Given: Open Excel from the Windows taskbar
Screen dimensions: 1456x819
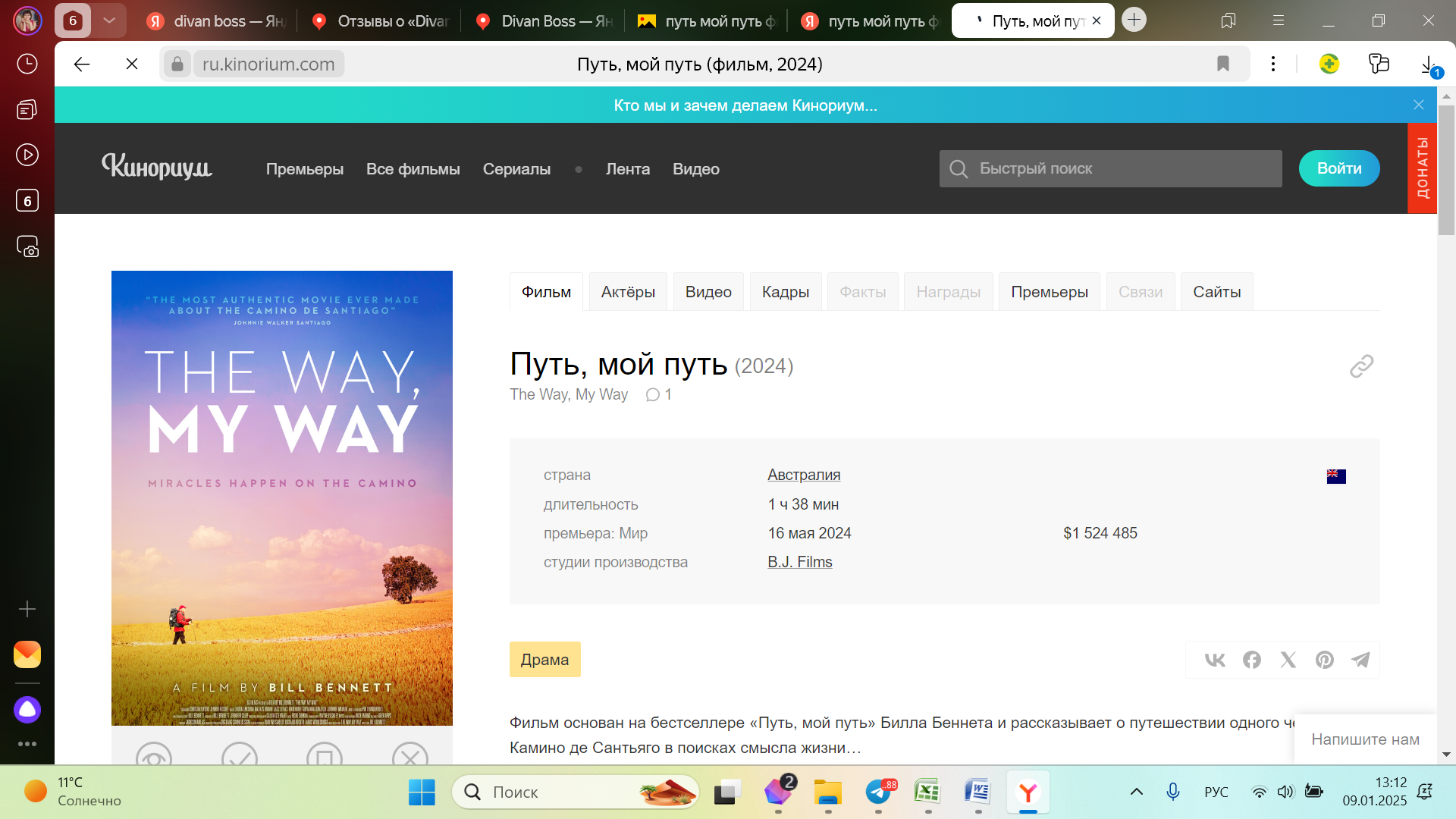Looking at the screenshot, I should (x=927, y=792).
